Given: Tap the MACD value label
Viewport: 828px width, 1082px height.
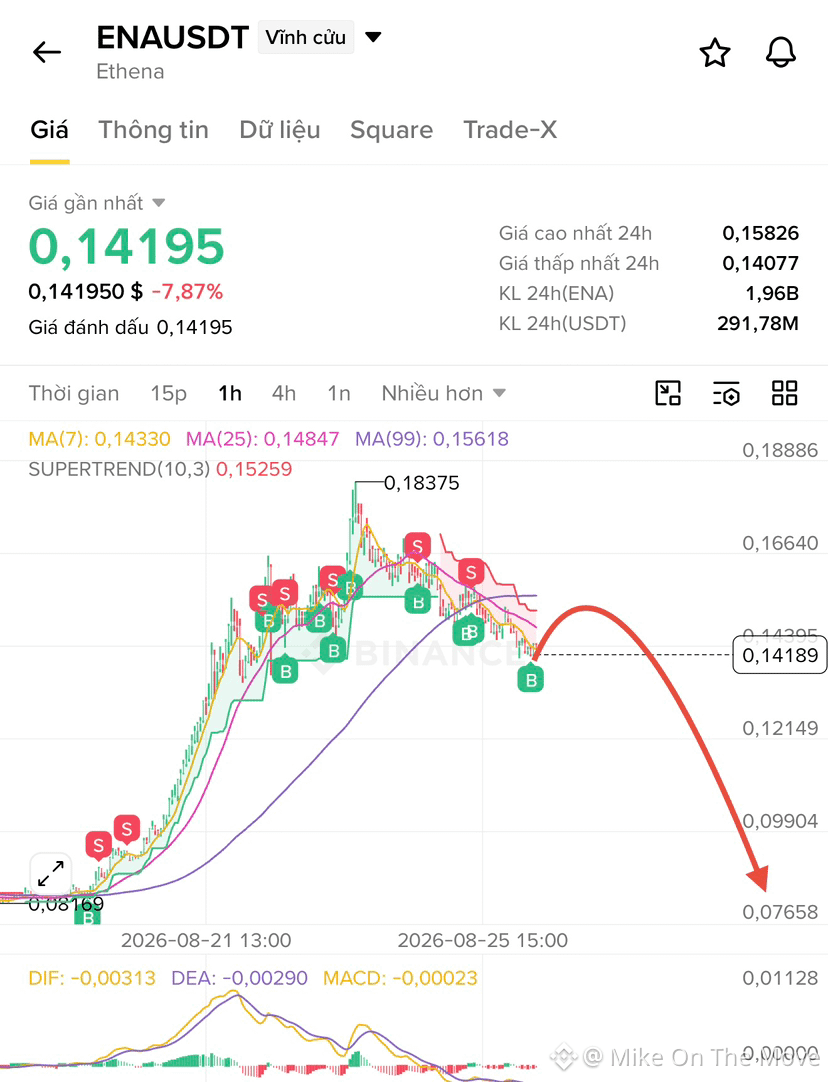Looking at the screenshot, I should pyautogui.click(x=400, y=978).
